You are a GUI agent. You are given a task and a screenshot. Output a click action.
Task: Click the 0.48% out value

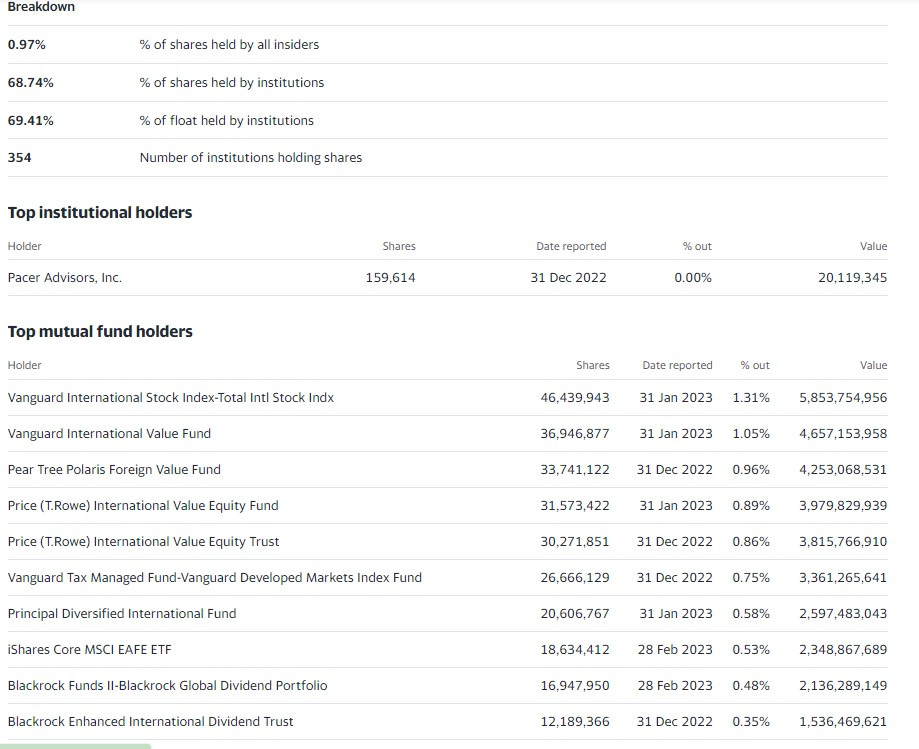pos(751,686)
